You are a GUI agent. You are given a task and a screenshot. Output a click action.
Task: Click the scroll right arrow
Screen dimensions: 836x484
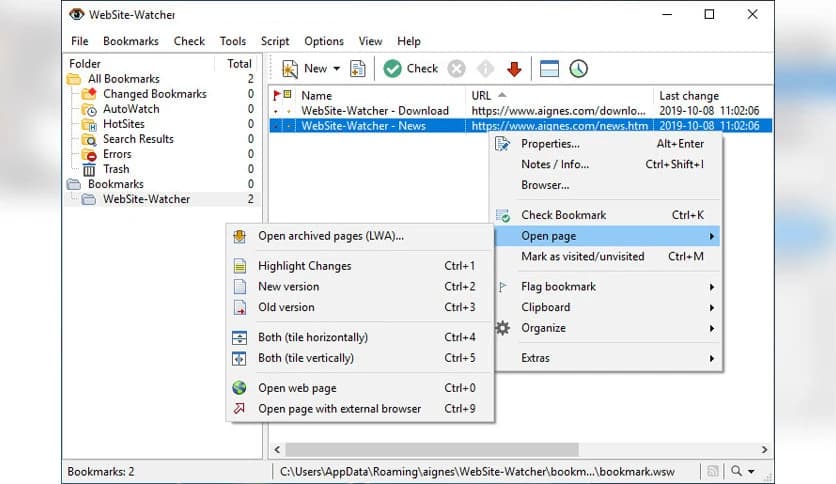[x=765, y=450]
